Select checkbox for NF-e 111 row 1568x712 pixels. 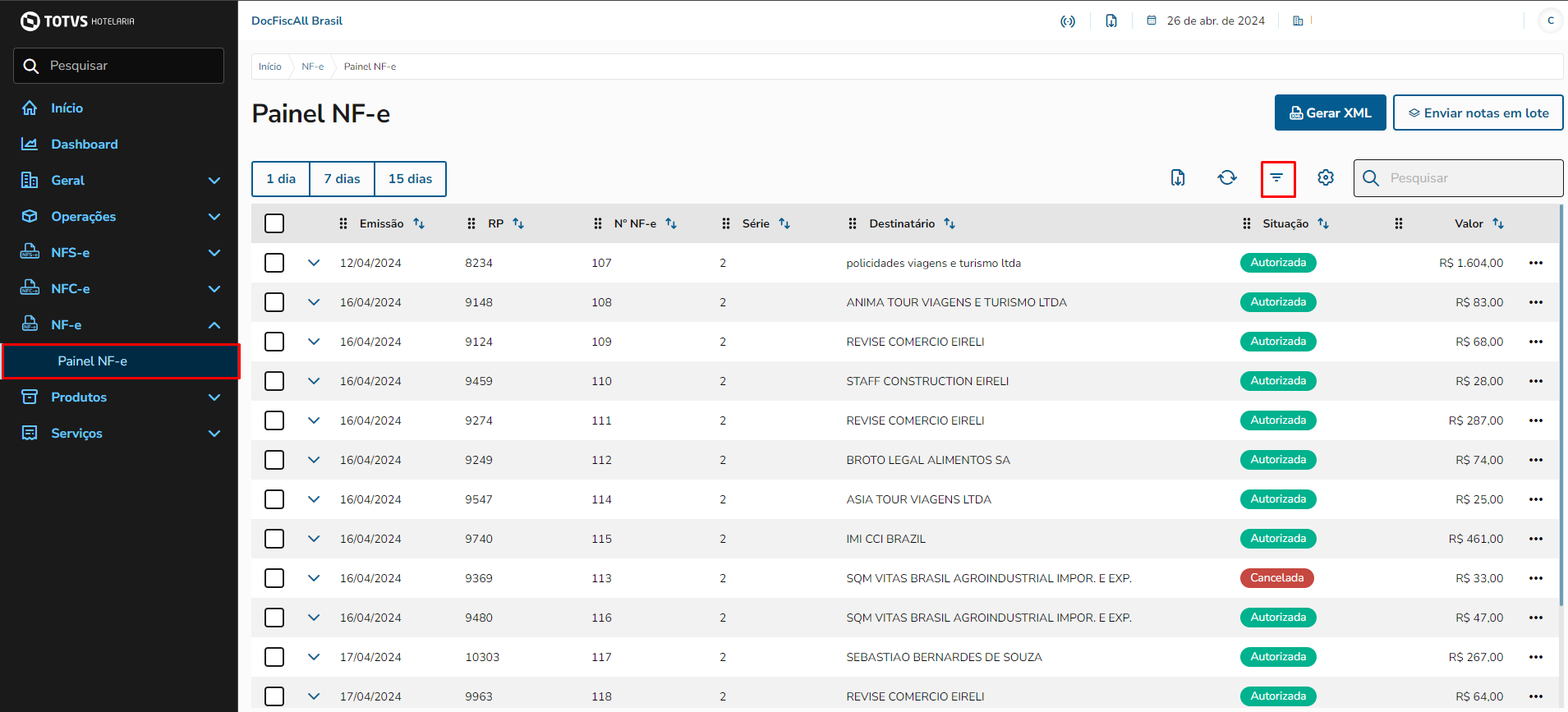click(x=274, y=420)
